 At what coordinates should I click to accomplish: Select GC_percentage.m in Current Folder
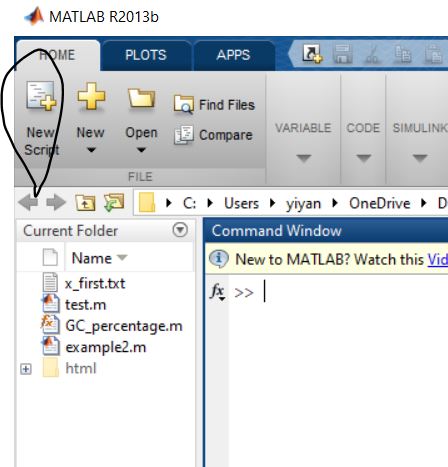tap(124, 326)
